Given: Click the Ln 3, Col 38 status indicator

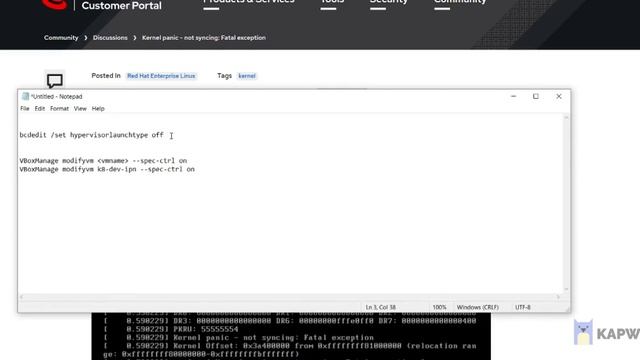Looking at the screenshot, I should click(380, 307).
